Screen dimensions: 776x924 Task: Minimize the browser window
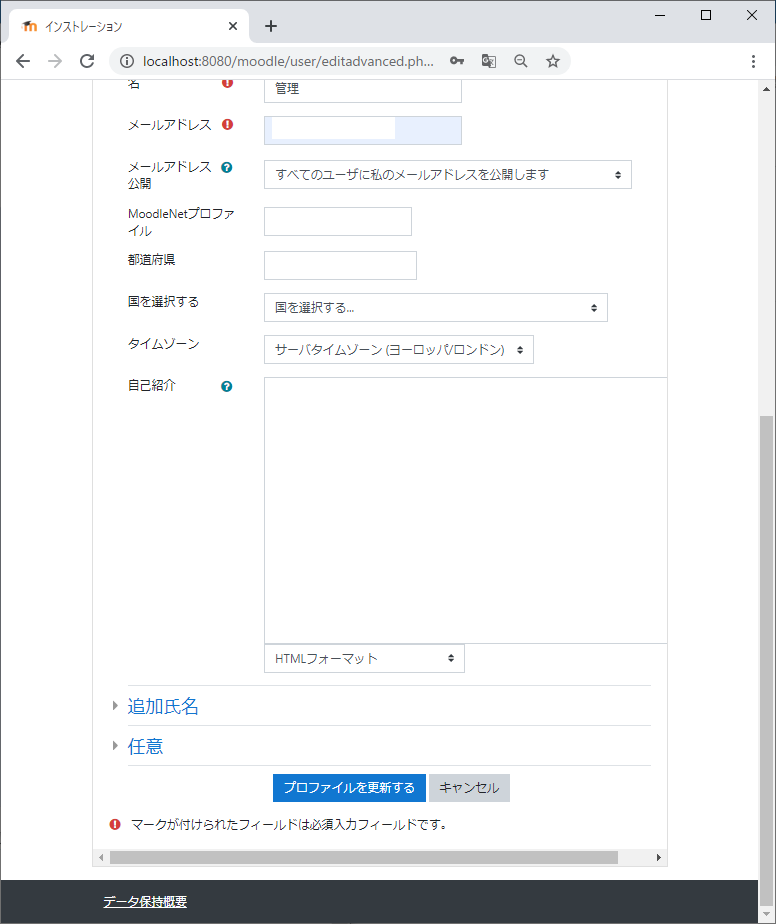pyautogui.click(x=660, y=15)
